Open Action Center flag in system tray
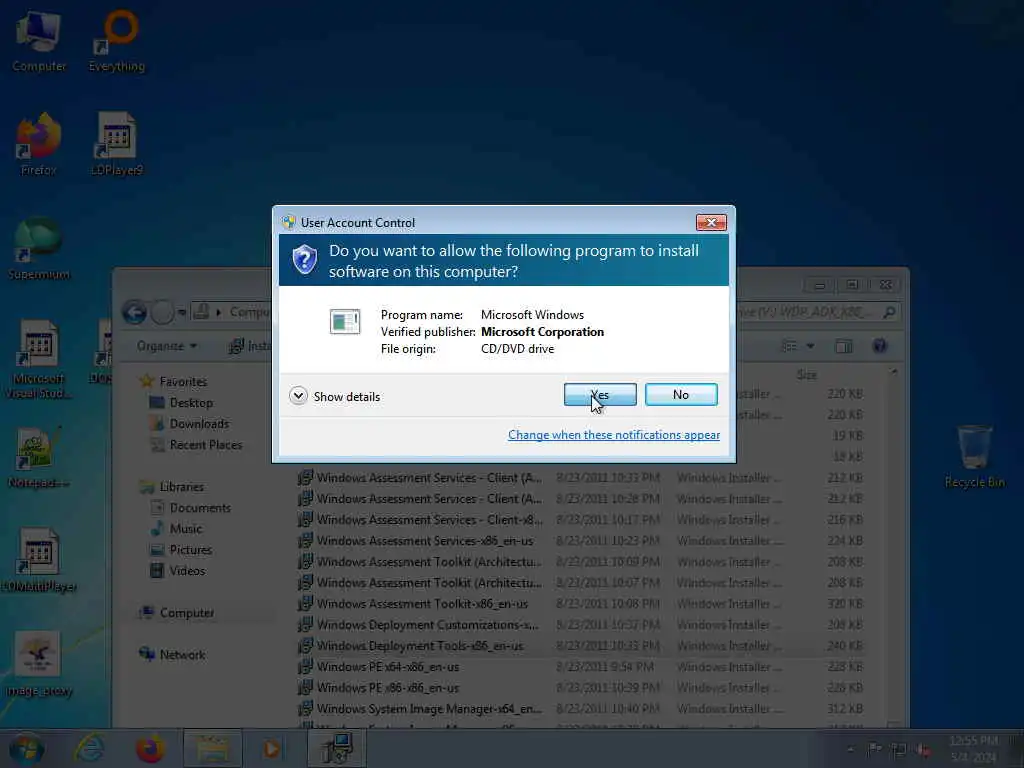 (874, 749)
